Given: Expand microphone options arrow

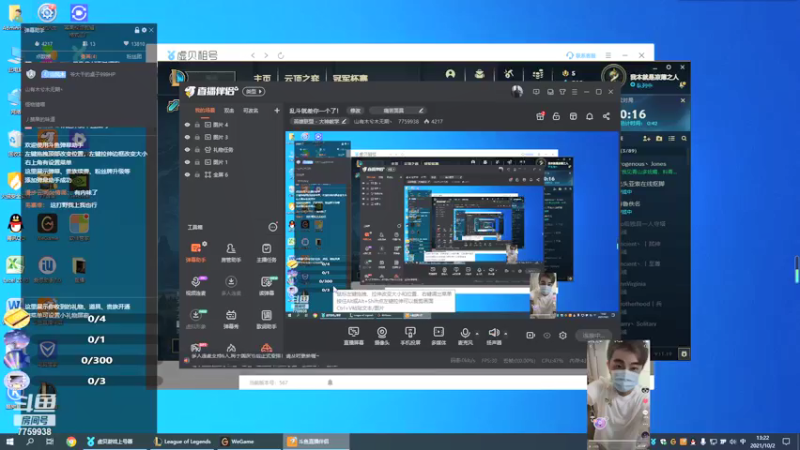Looking at the screenshot, I should 477,334.
